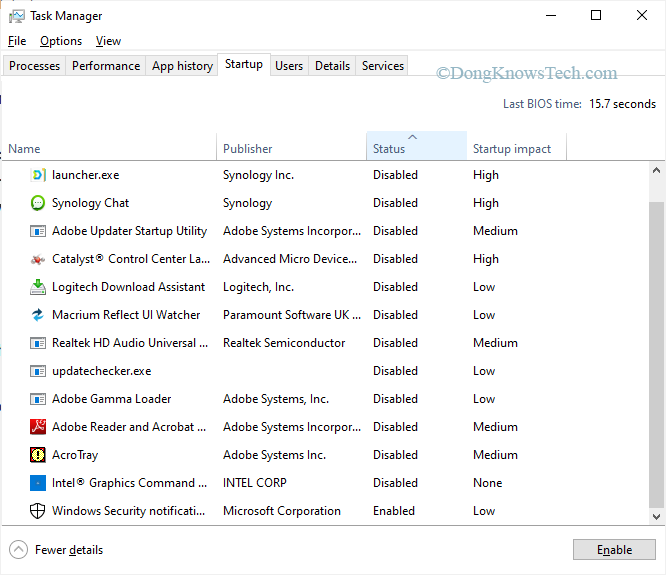Click the Advanced Micro Devices publisher cell
Viewport: 666px width, 575px height.
290,259
